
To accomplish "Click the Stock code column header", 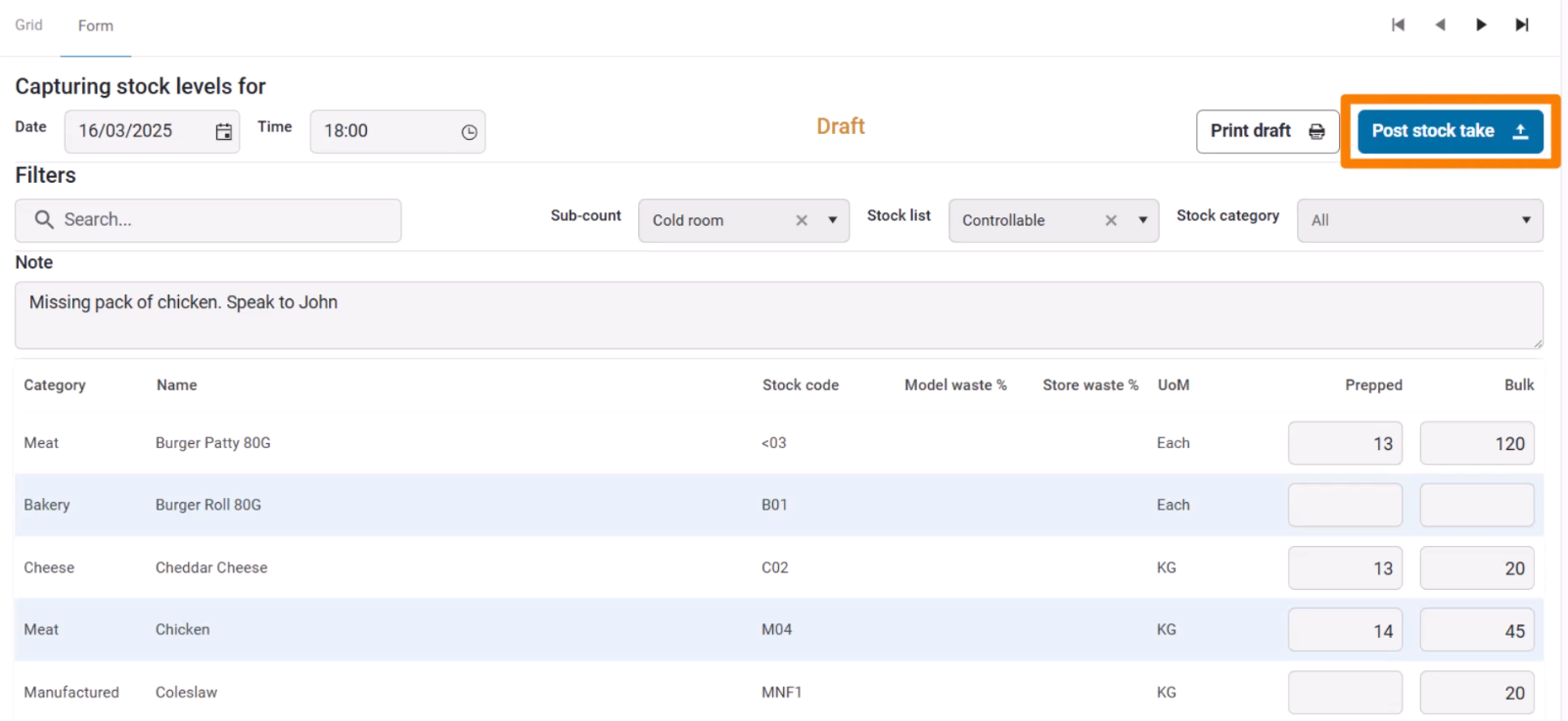I will [x=801, y=385].
